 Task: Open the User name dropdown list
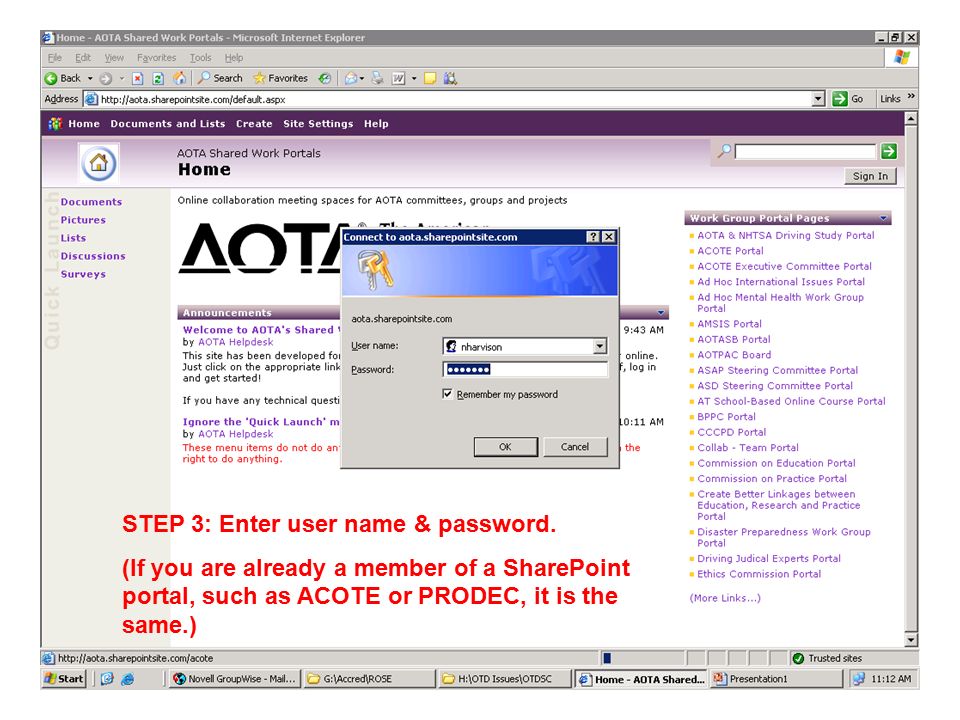(600, 347)
